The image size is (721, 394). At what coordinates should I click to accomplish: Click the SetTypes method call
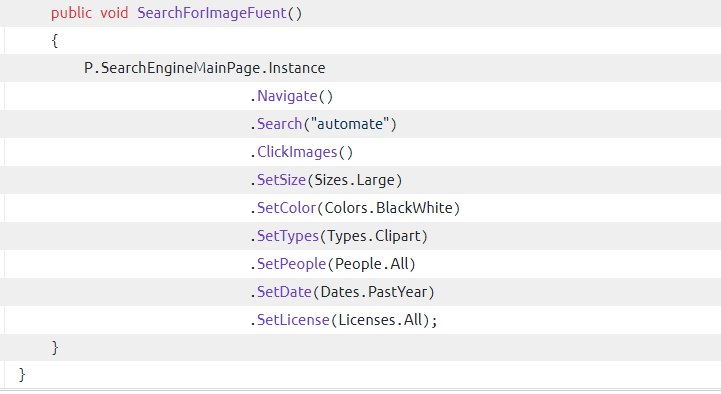287,236
